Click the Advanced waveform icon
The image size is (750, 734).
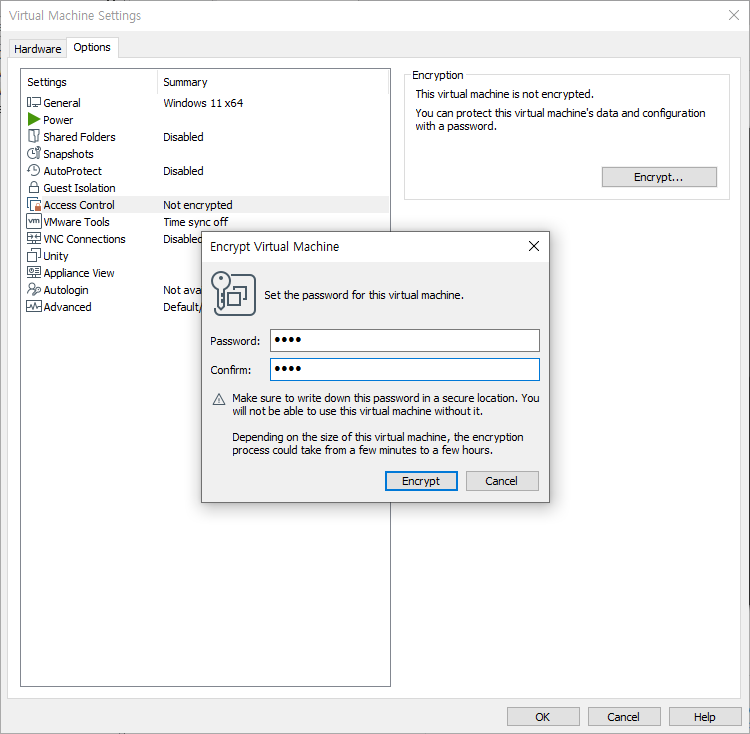pos(33,307)
